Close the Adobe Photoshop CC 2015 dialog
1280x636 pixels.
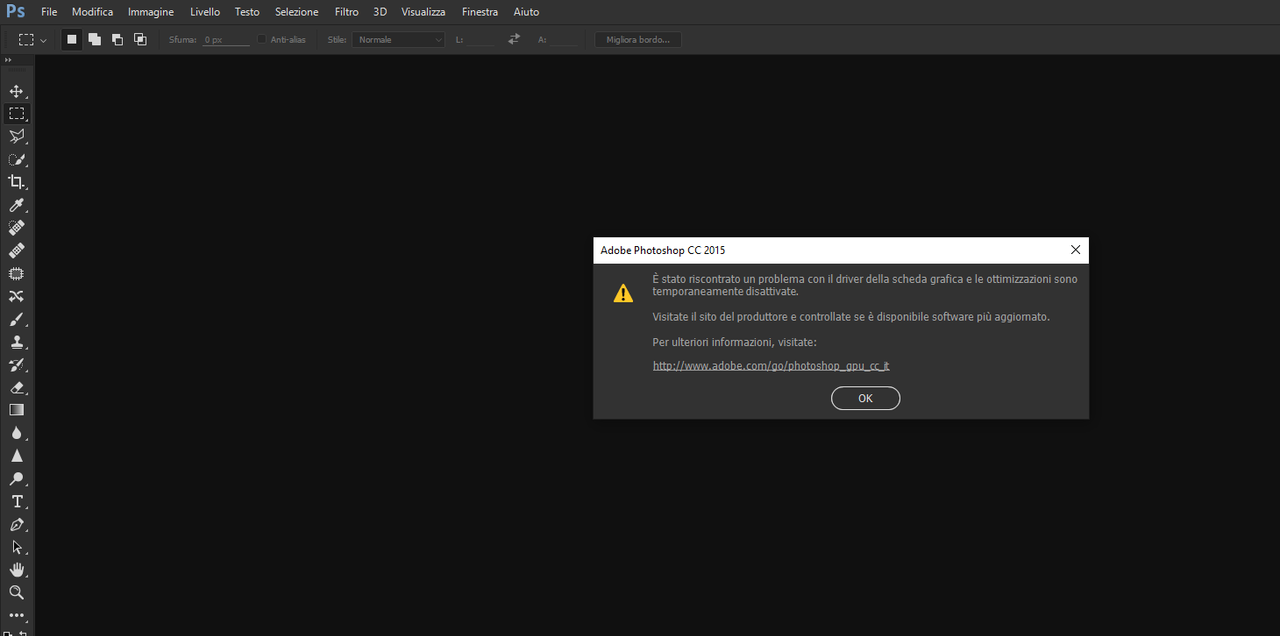(x=1075, y=250)
